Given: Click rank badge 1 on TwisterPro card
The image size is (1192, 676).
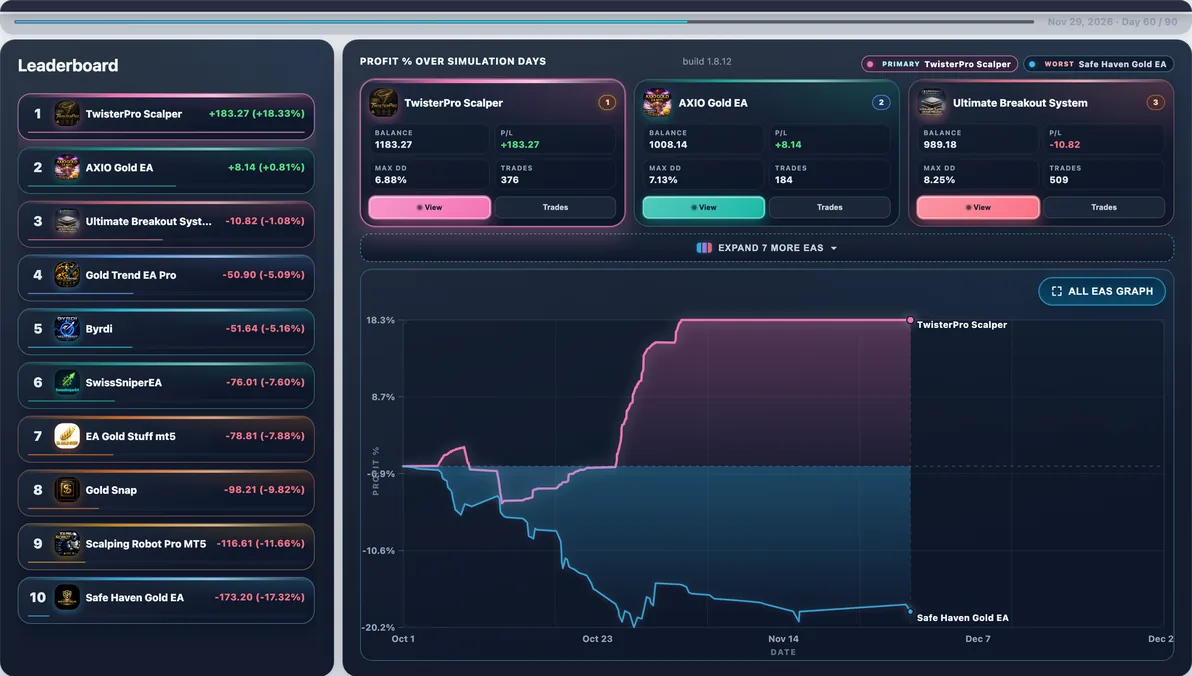Looking at the screenshot, I should pos(607,103).
